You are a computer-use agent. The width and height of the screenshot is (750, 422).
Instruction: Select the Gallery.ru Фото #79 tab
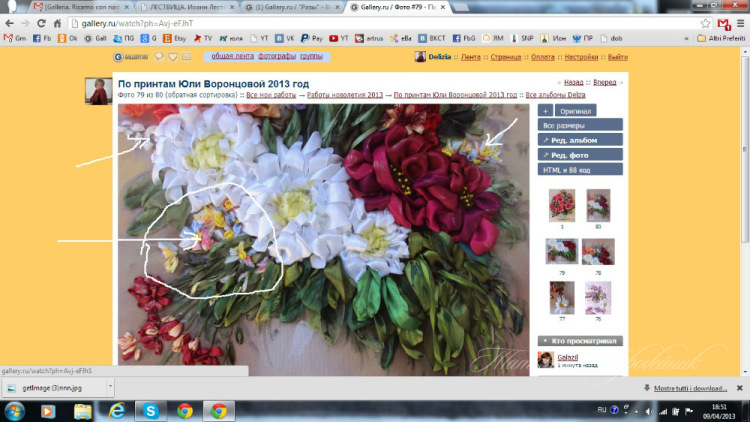tap(398, 7)
